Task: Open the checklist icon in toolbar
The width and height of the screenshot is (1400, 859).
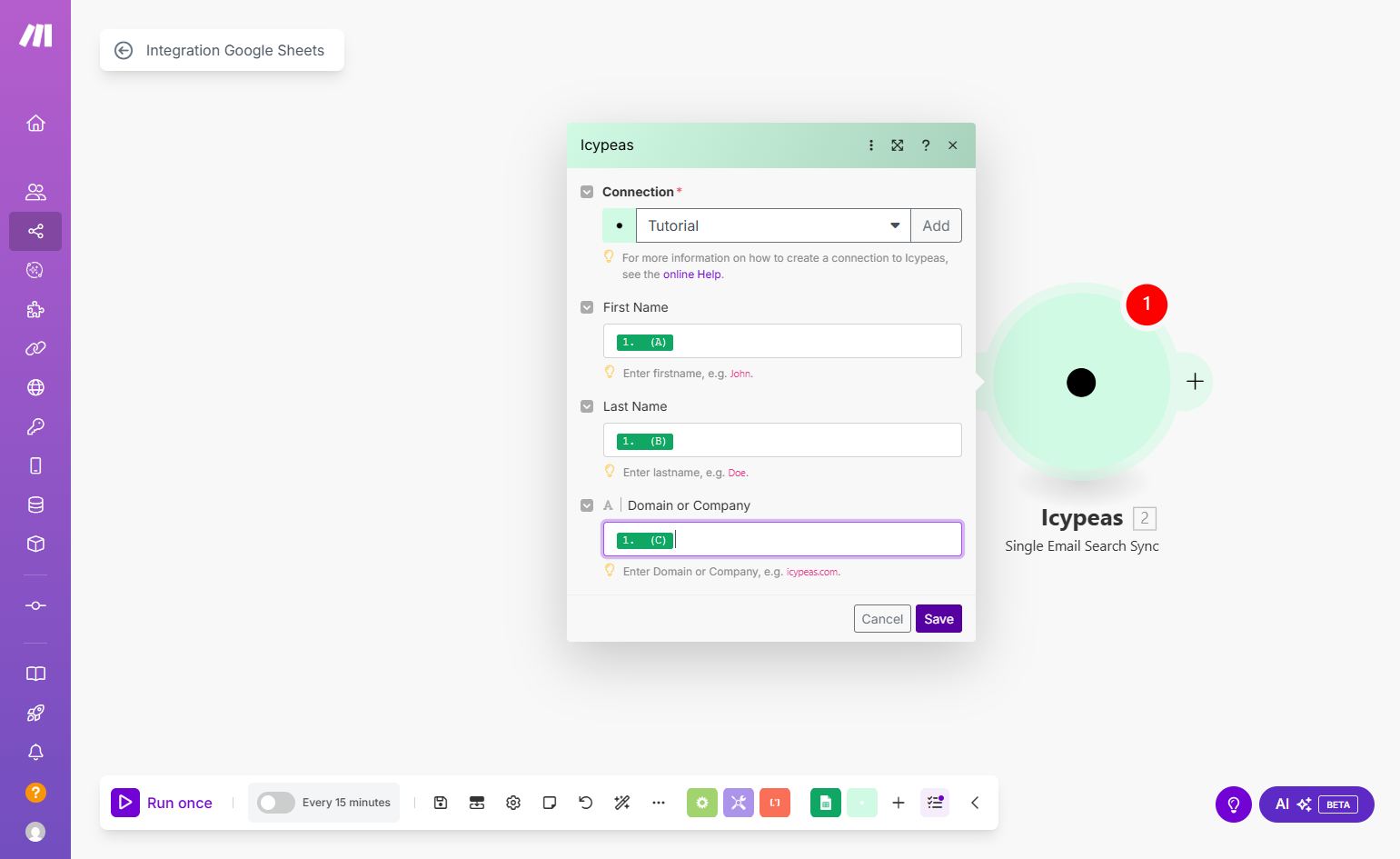Action: [x=935, y=803]
